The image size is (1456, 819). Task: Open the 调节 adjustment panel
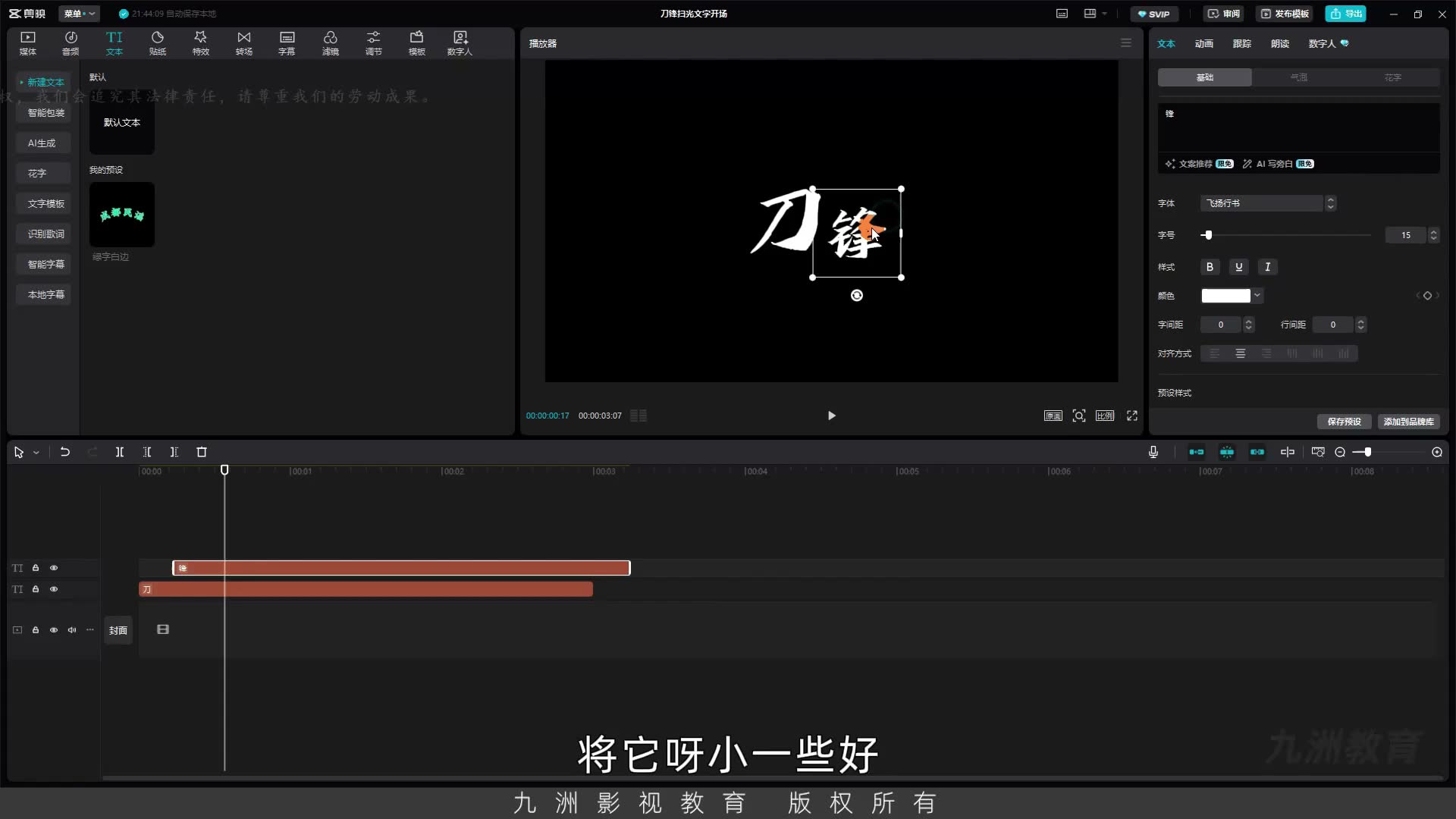click(374, 43)
